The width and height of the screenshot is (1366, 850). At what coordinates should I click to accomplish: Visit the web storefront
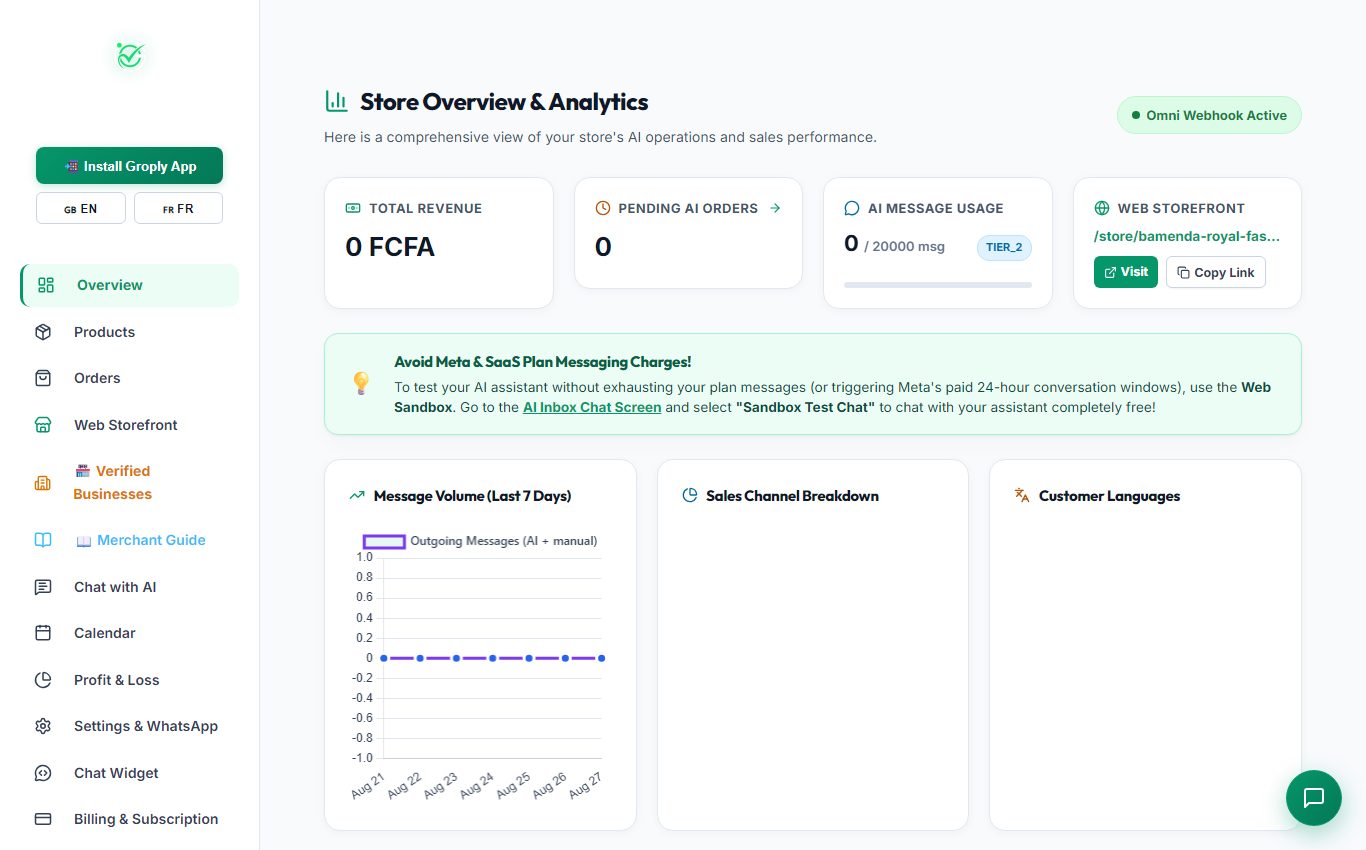coord(1126,272)
